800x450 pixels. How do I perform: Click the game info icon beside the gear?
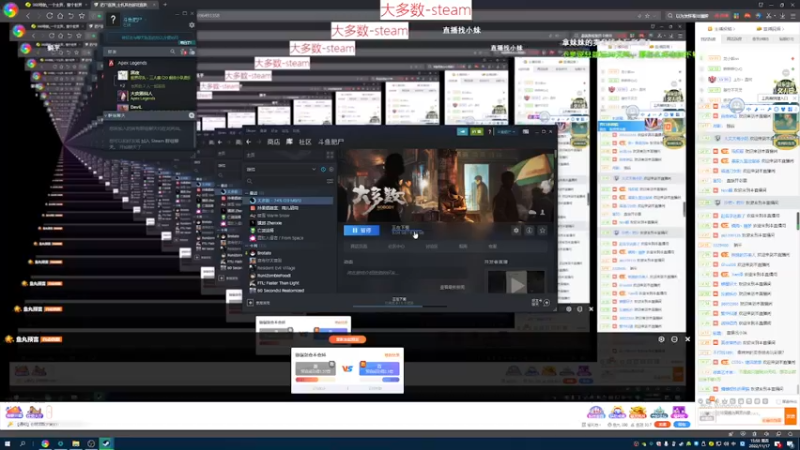click(529, 231)
